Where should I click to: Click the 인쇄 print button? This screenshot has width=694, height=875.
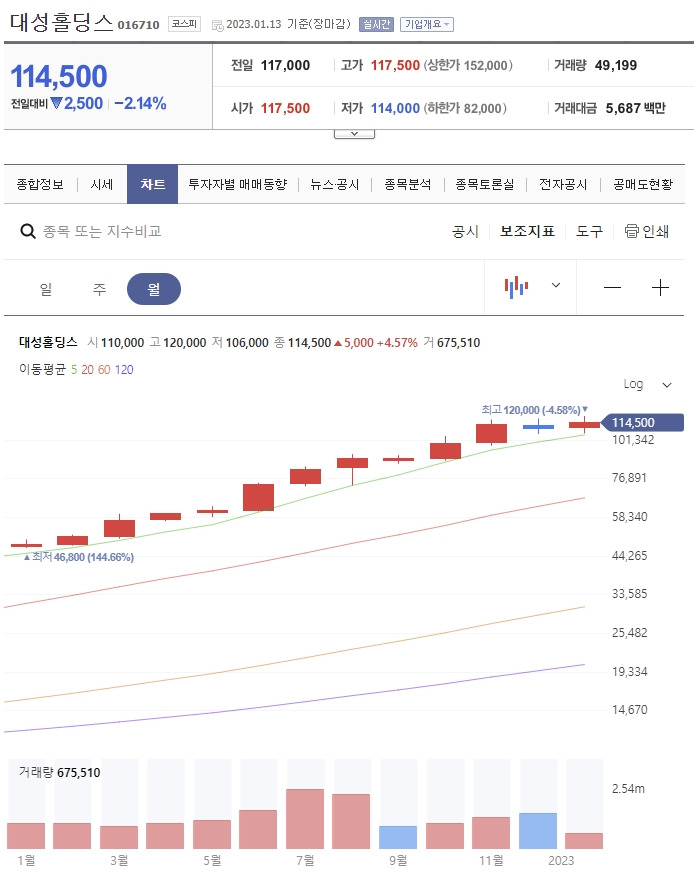pos(647,231)
